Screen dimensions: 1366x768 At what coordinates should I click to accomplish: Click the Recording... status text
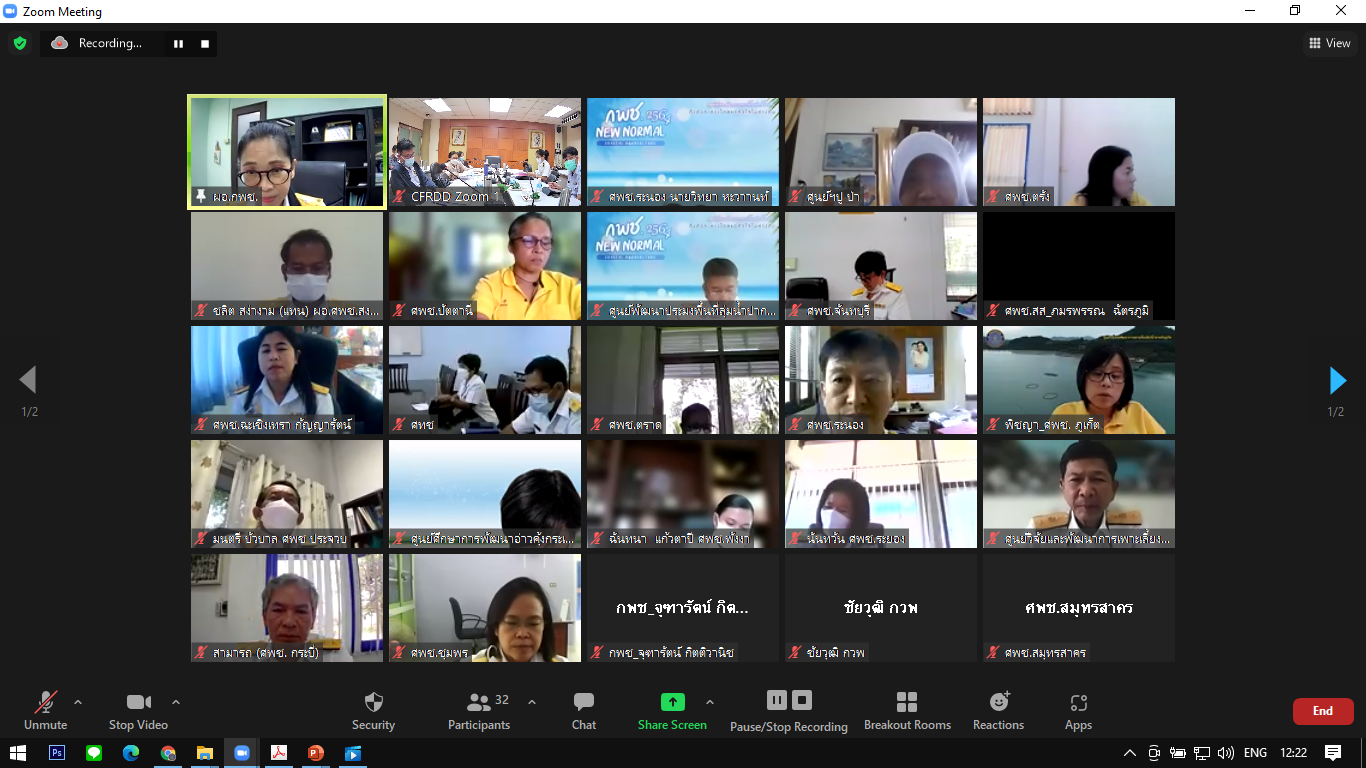click(x=110, y=43)
